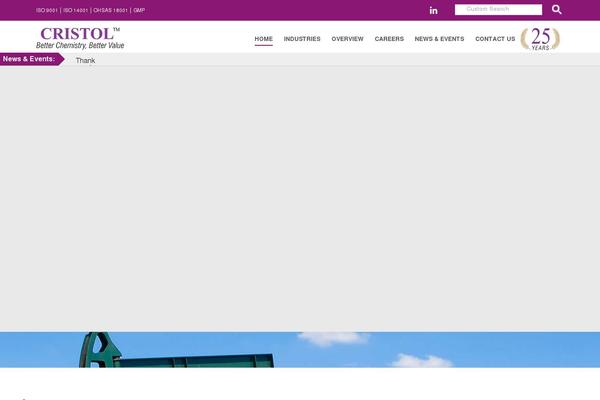Click the pump jack banner image
Viewport: 600px width, 400px height.
(300, 349)
